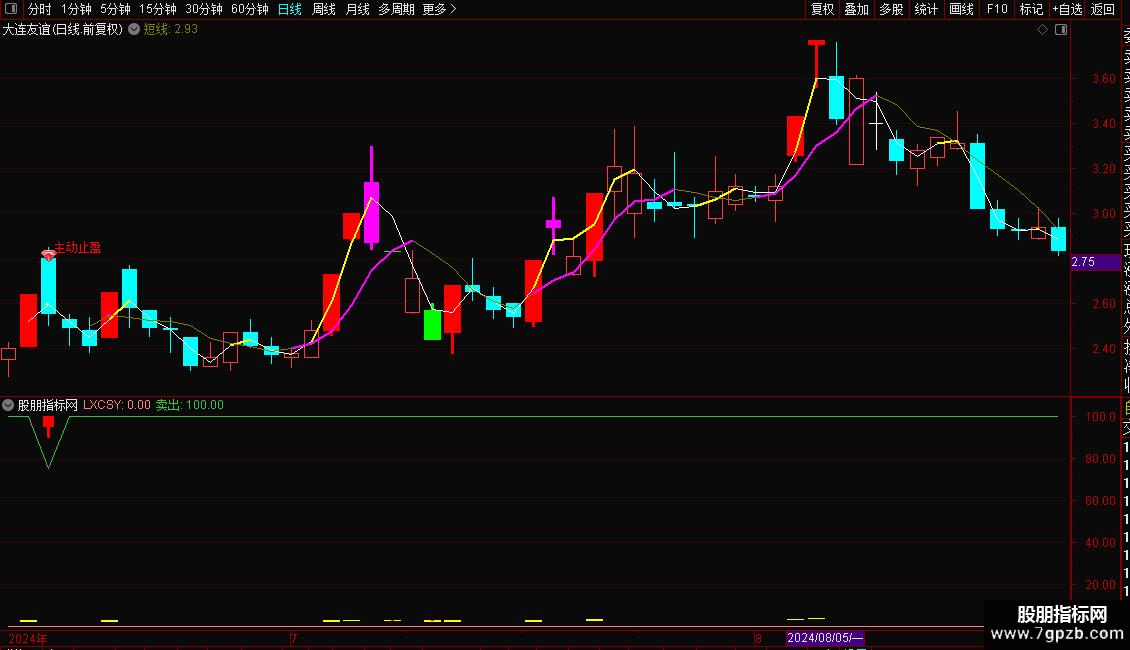Open the indicator menu beside 大连友谊 title
The image size is (1130, 650).
tap(134, 30)
